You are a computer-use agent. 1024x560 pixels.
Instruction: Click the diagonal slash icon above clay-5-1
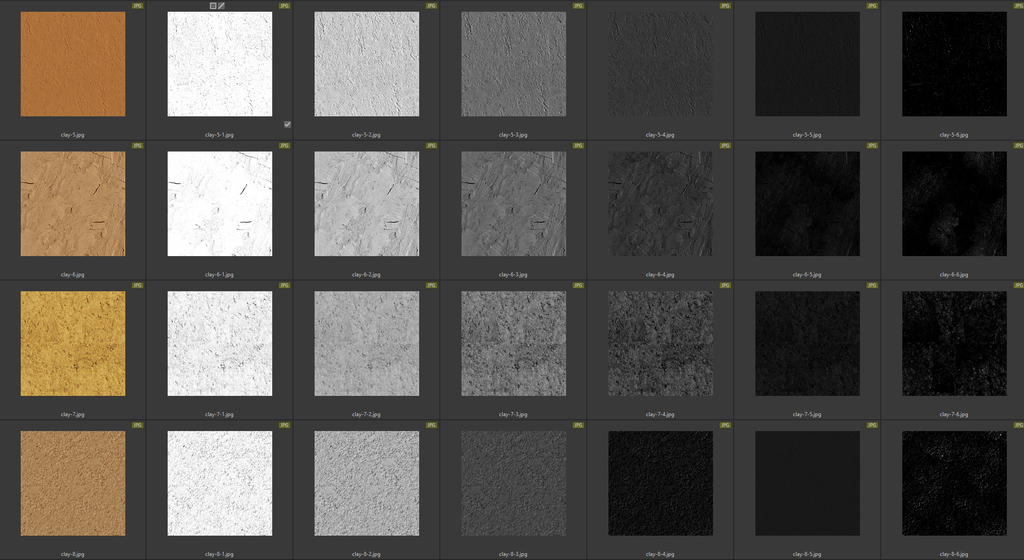click(x=222, y=6)
